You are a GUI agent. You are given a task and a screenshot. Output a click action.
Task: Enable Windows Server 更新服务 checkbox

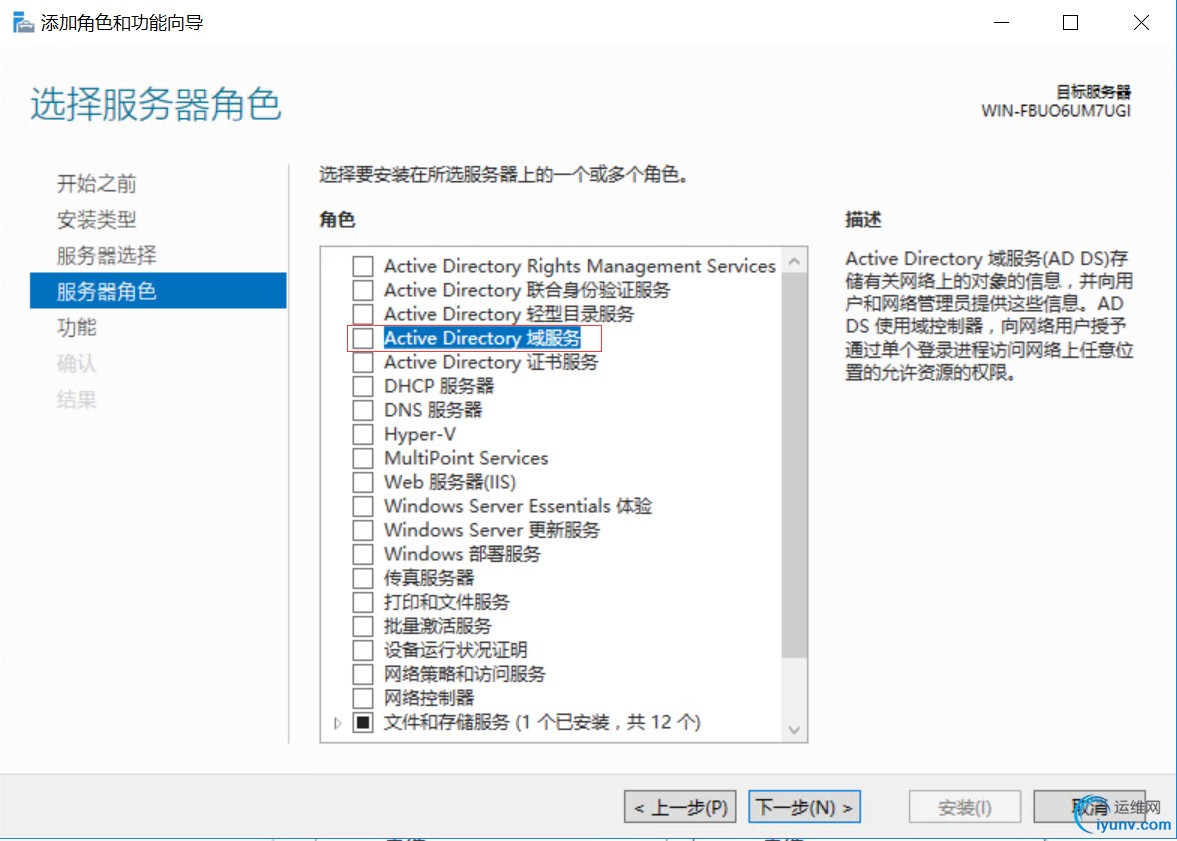(x=363, y=530)
